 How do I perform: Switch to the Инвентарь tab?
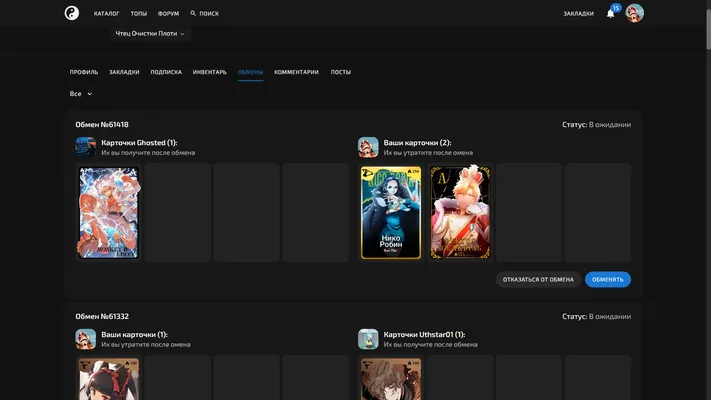[x=209, y=72]
